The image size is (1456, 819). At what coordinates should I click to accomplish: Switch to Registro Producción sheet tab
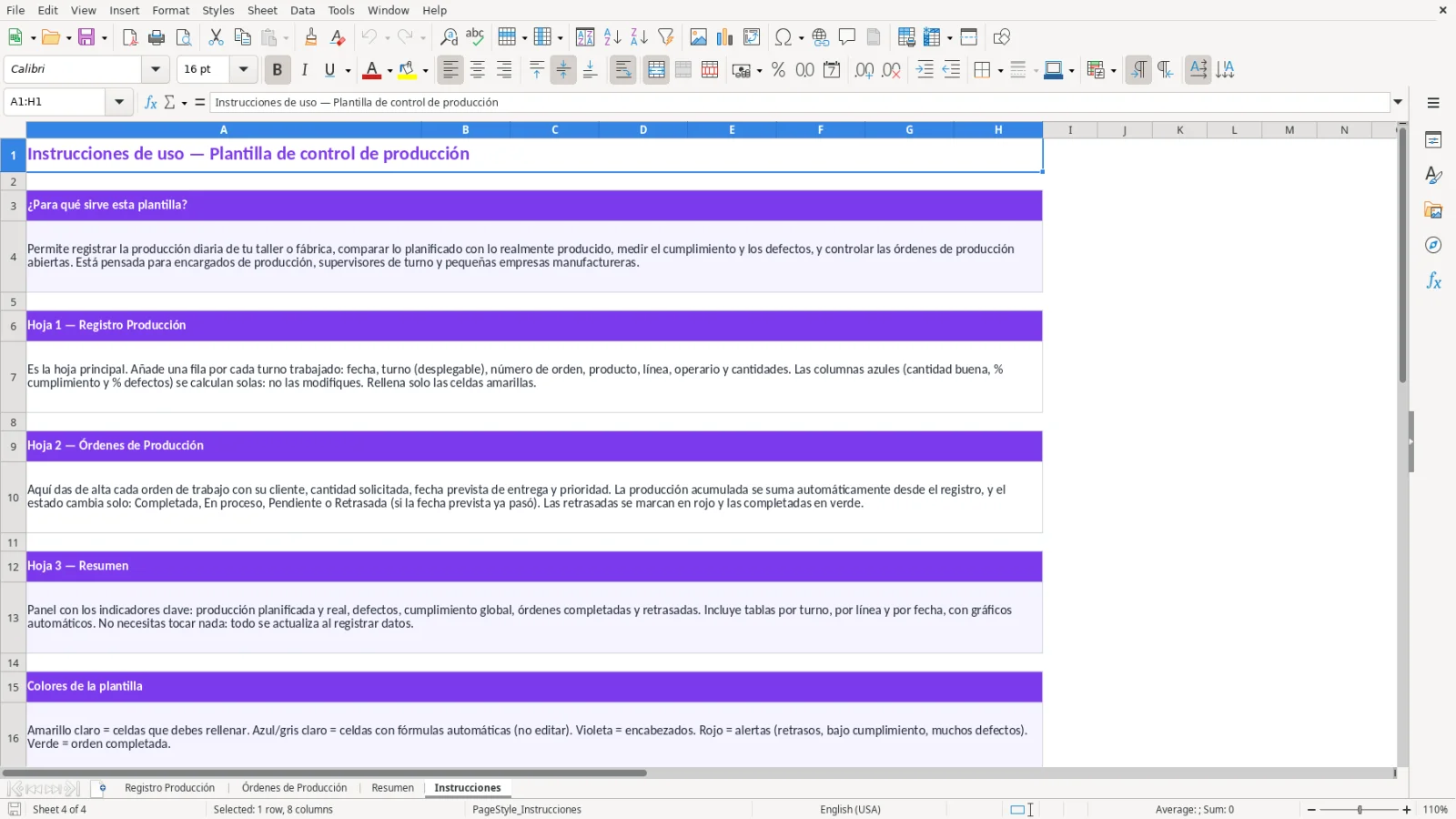coord(170,788)
